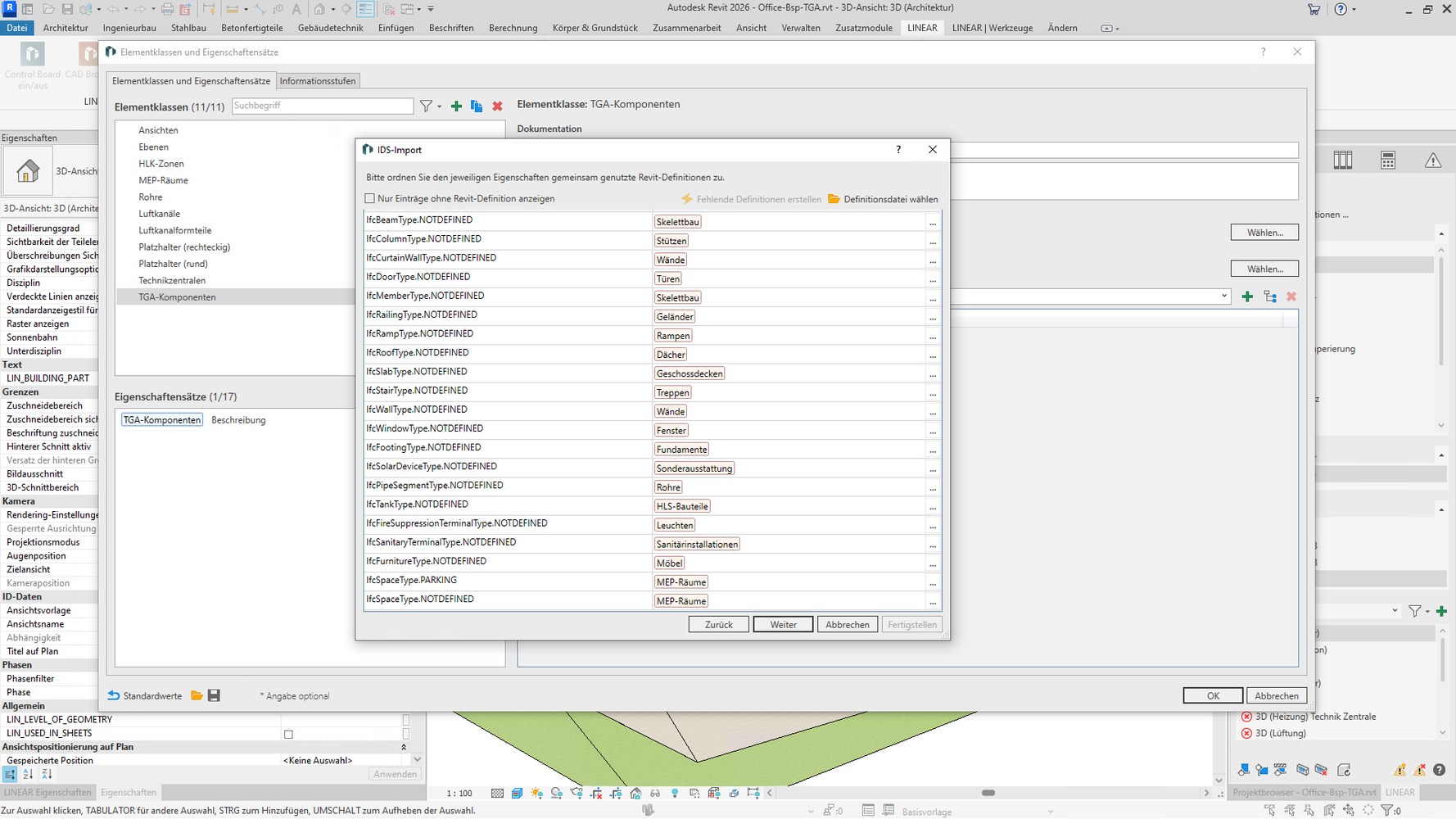The width and height of the screenshot is (1456, 819).
Task: Open Basisvorlage dropdown in status bar
Action: coord(1051,812)
